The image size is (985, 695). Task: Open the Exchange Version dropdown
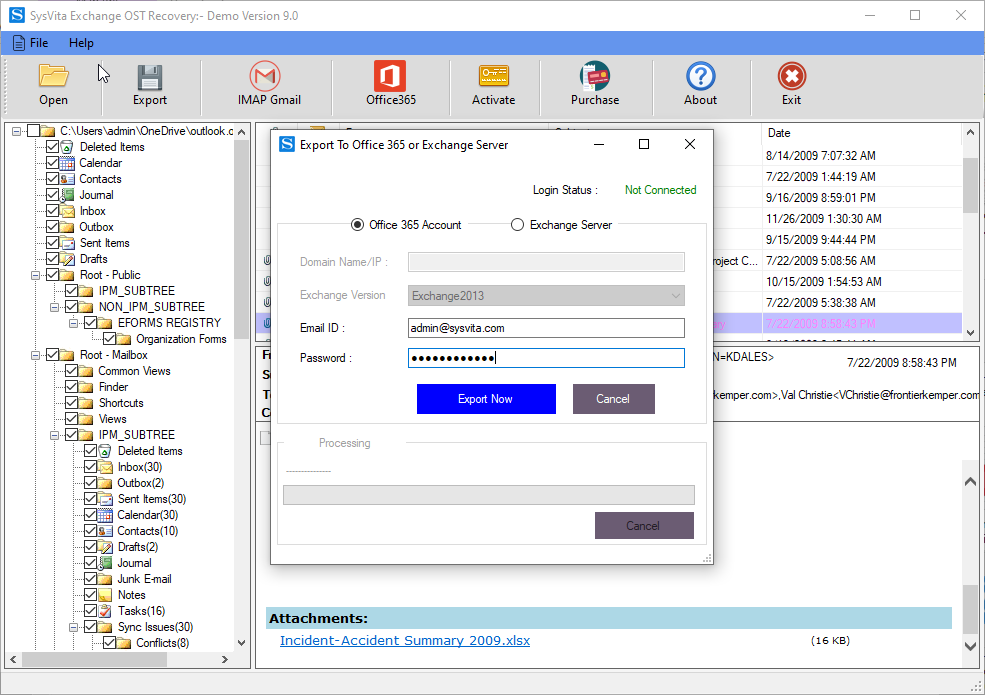click(x=546, y=295)
